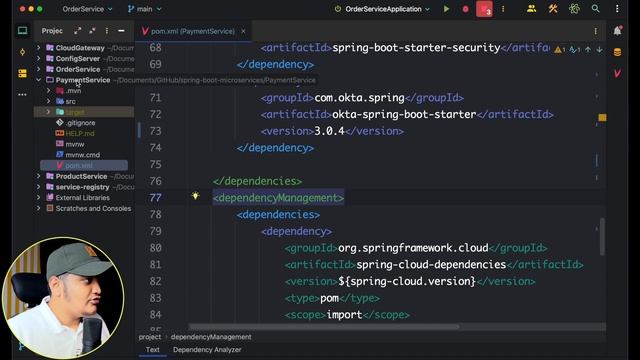This screenshot has width=640, height=360.
Task: Open Project panel options menu
Action: point(107,31)
